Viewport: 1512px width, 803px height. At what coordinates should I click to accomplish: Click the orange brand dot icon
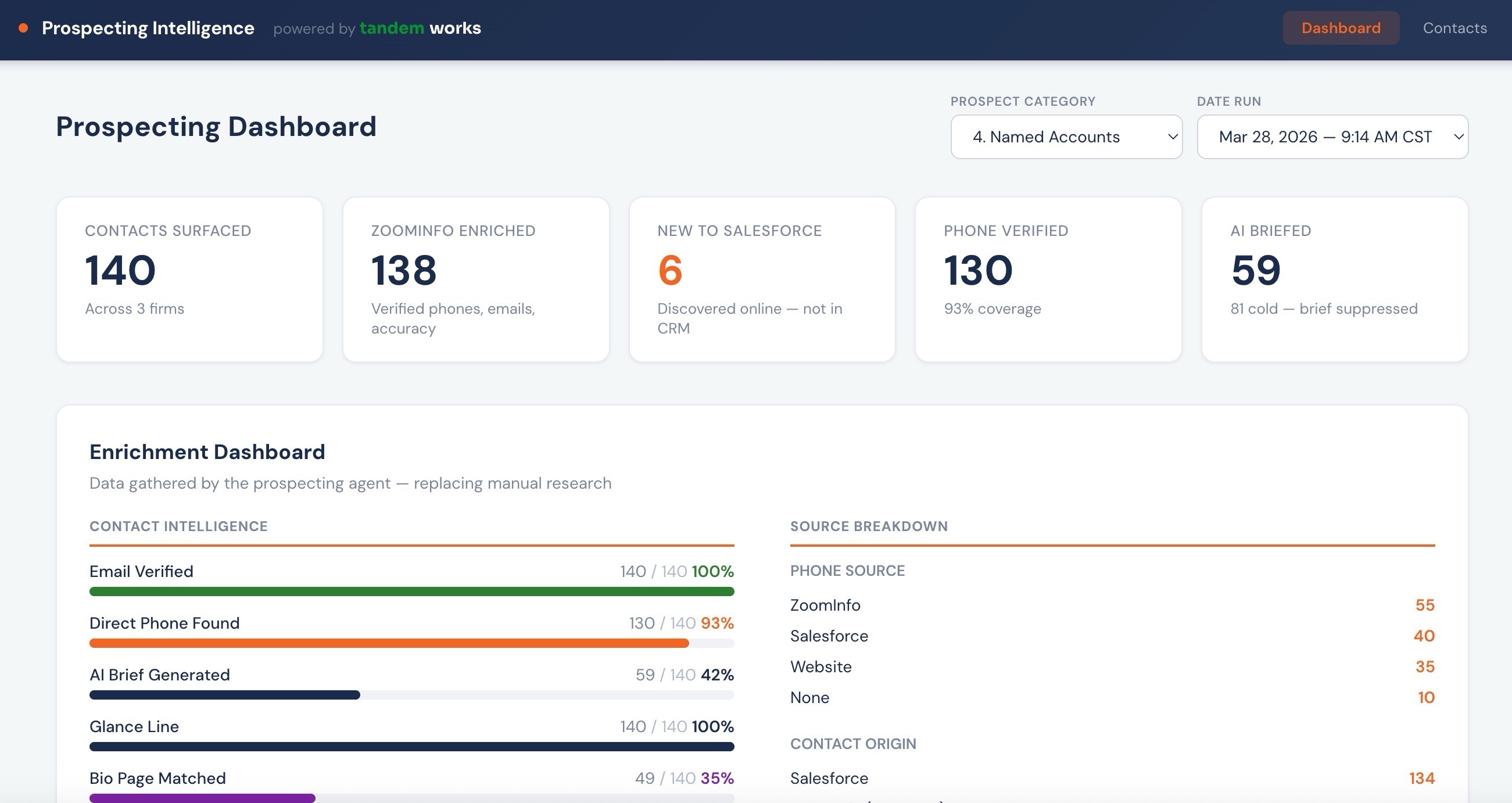(x=23, y=27)
